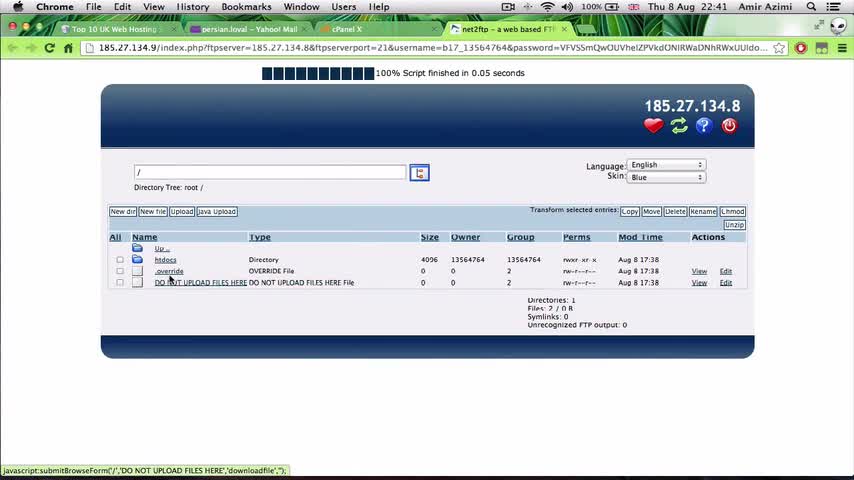The width and height of the screenshot is (854, 480).
Task: Open the .override file link
Action: pos(169,271)
